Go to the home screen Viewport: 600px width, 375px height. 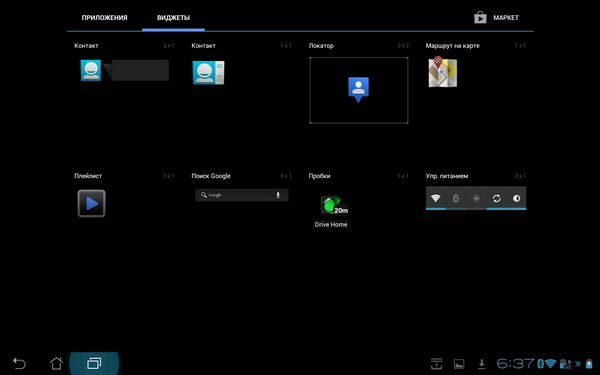point(56,363)
